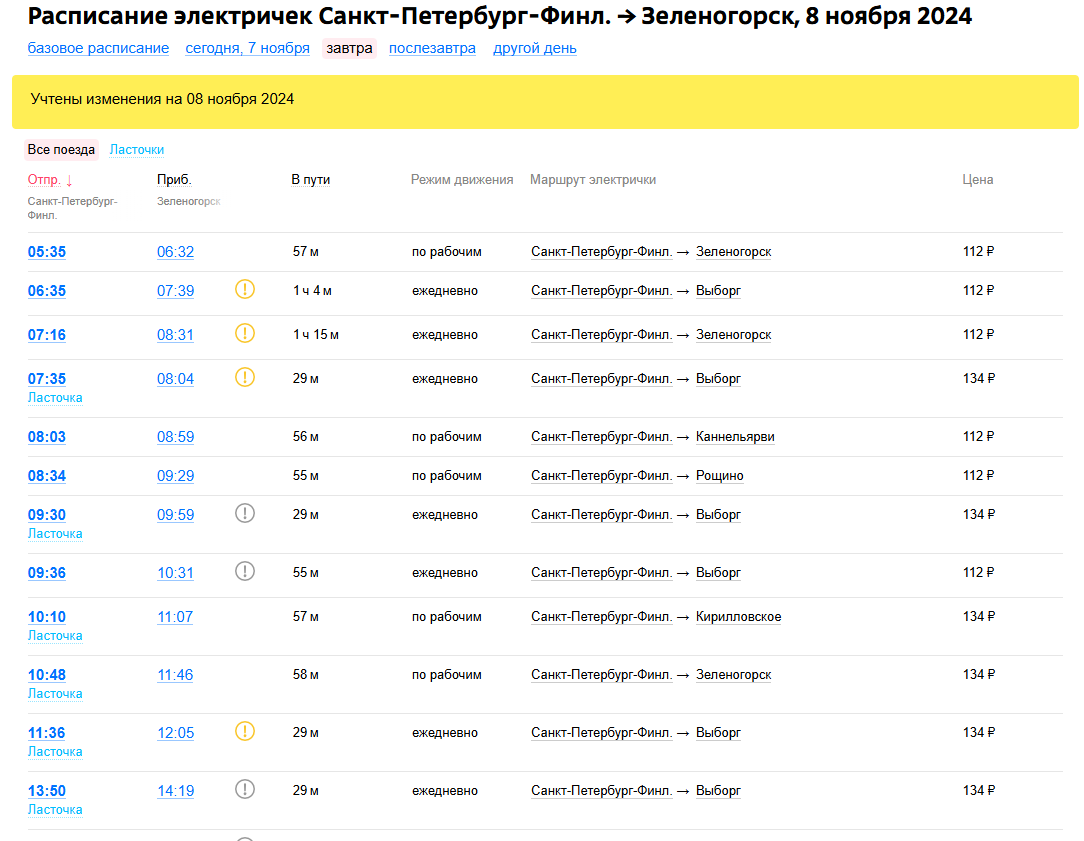Open Санкт-Петербург-Финл. origin in 05:35 row
Screen dimensions: 1084x841
(601, 252)
